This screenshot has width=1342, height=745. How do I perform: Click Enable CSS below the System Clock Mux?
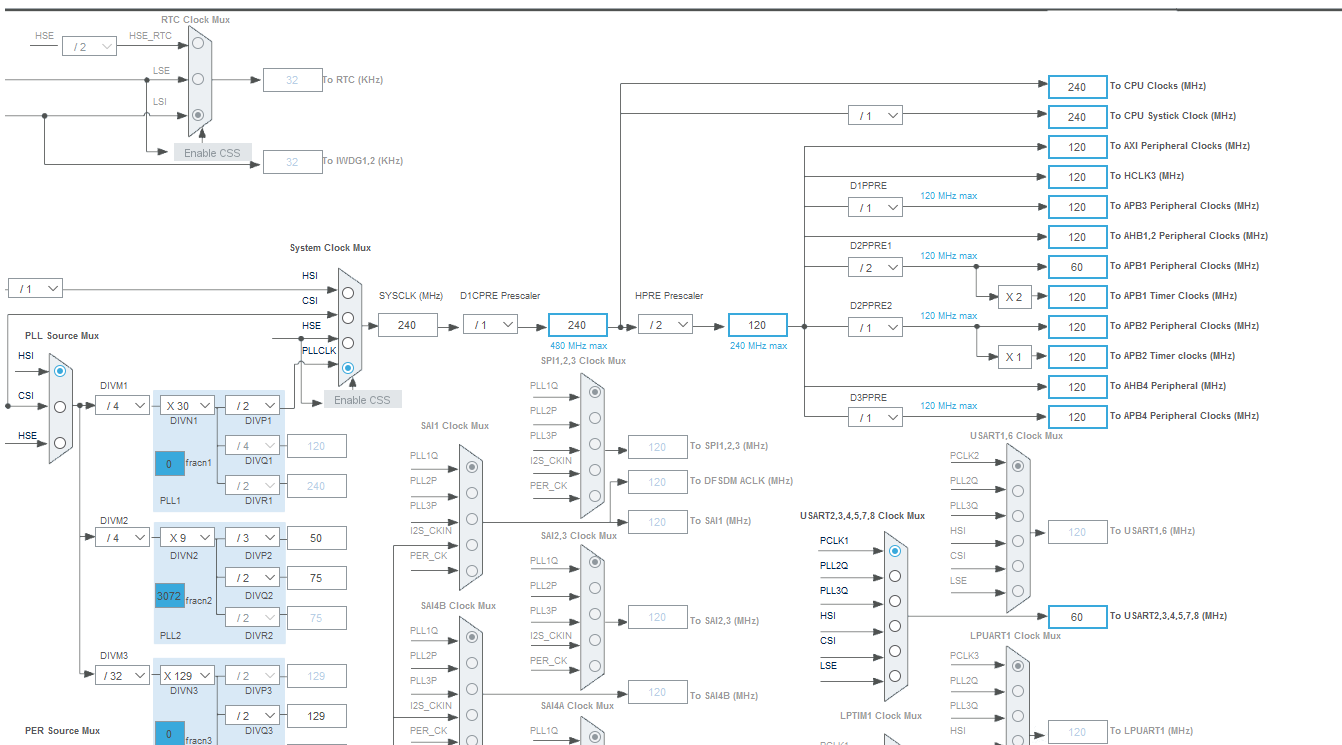pyautogui.click(x=364, y=398)
